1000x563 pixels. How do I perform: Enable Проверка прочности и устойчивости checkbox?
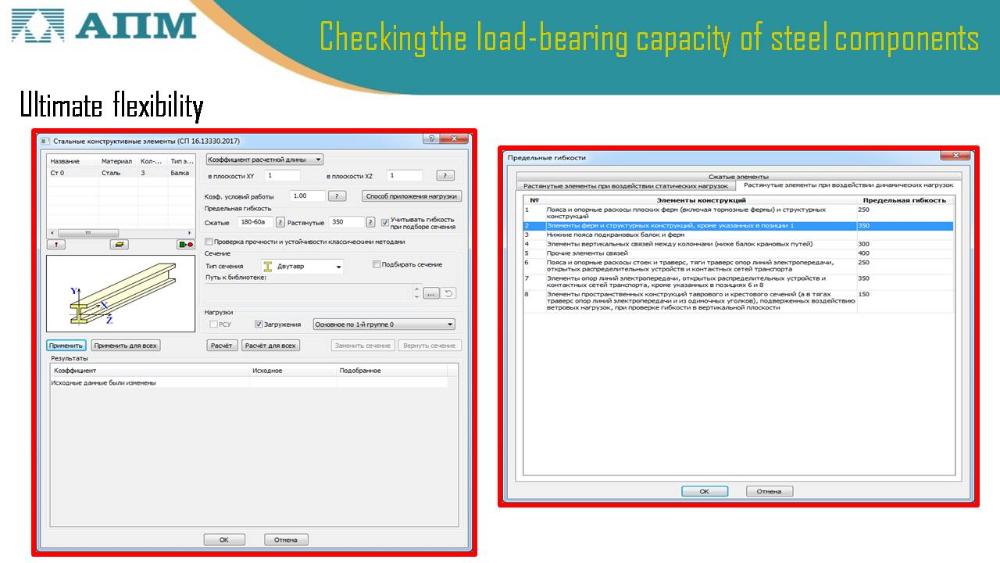[208, 242]
